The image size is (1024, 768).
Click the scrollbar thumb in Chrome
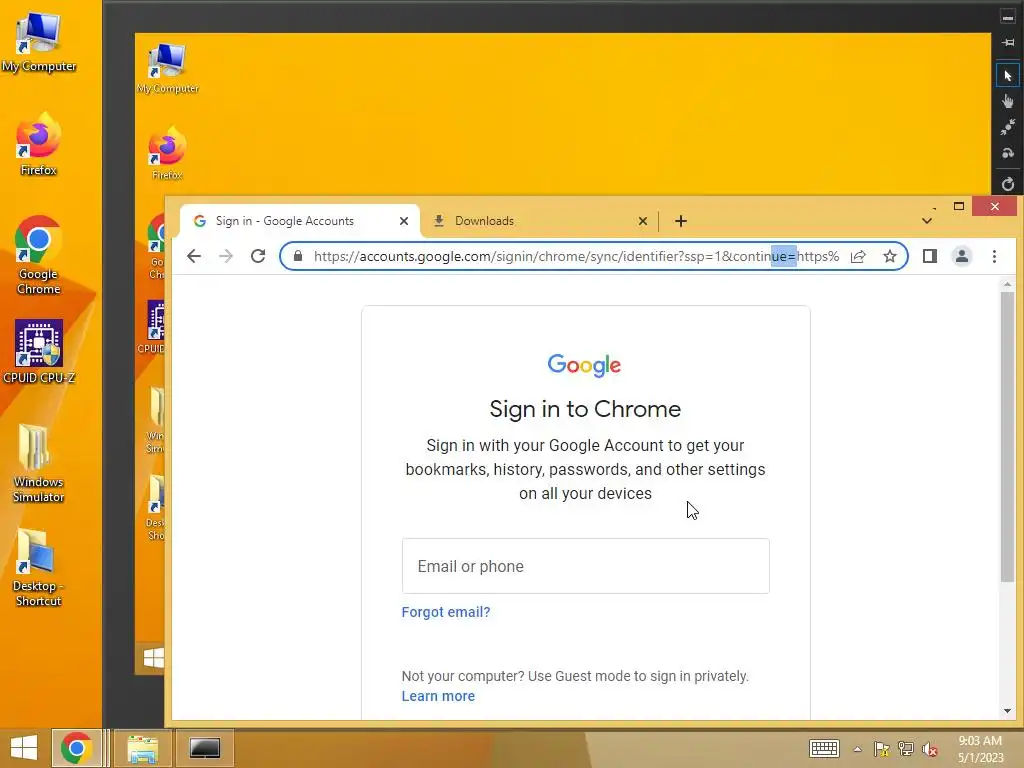pyautogui.click(x=1007, y=436)
